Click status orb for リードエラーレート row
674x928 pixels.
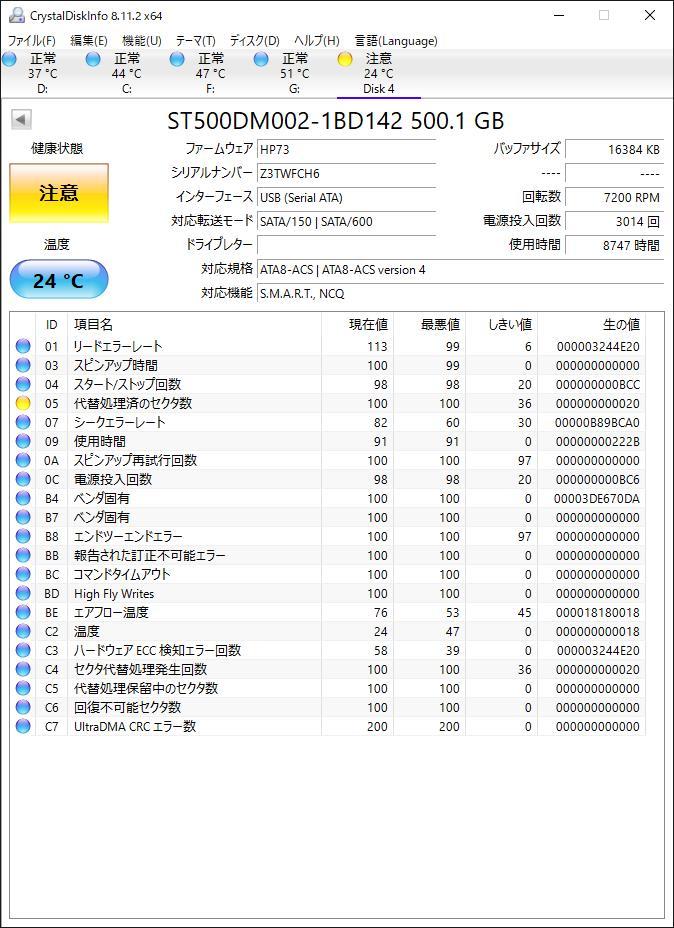coord(23,346)
